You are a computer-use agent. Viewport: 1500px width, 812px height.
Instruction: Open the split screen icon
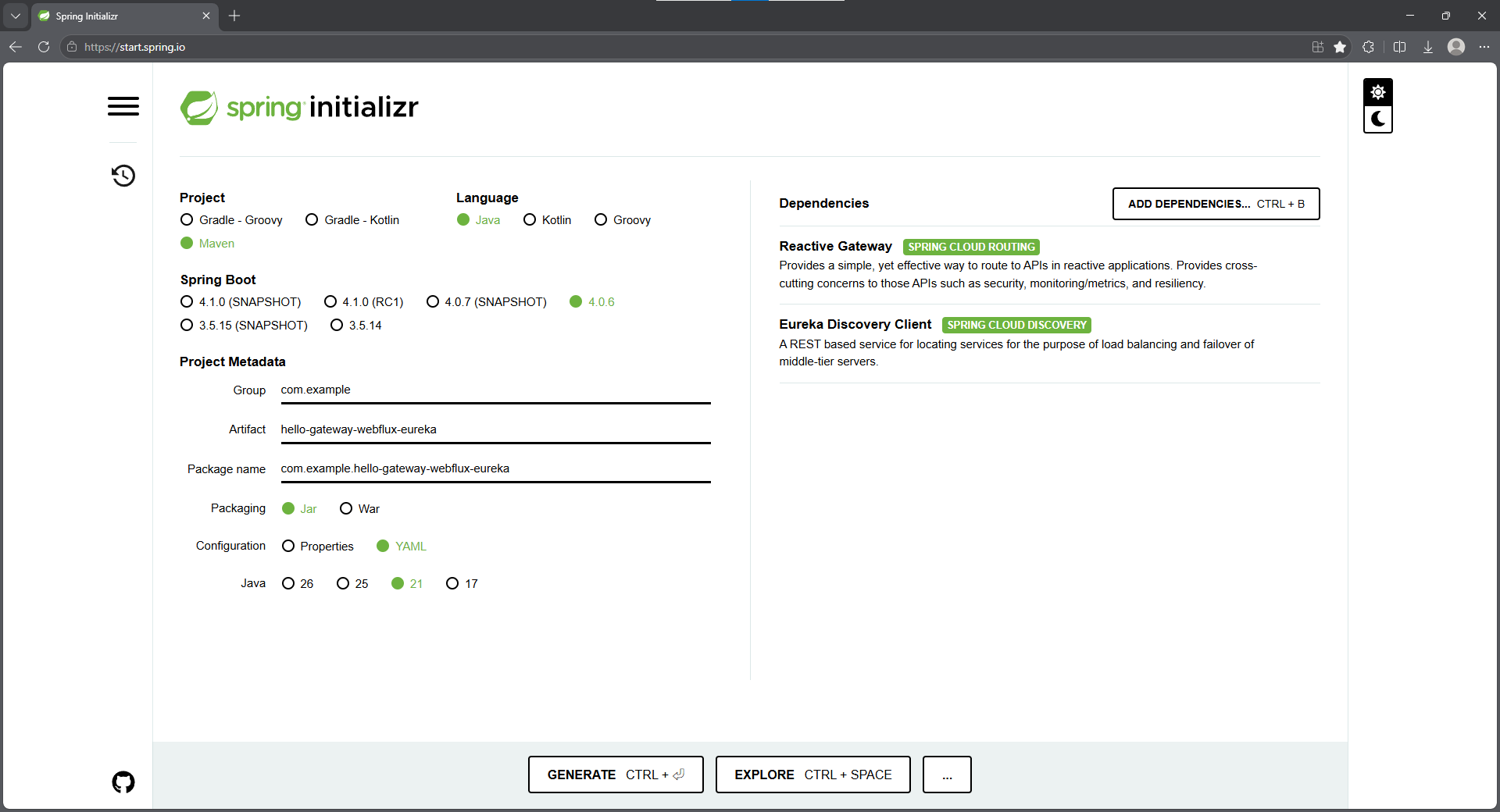(x=1399, y=47)
